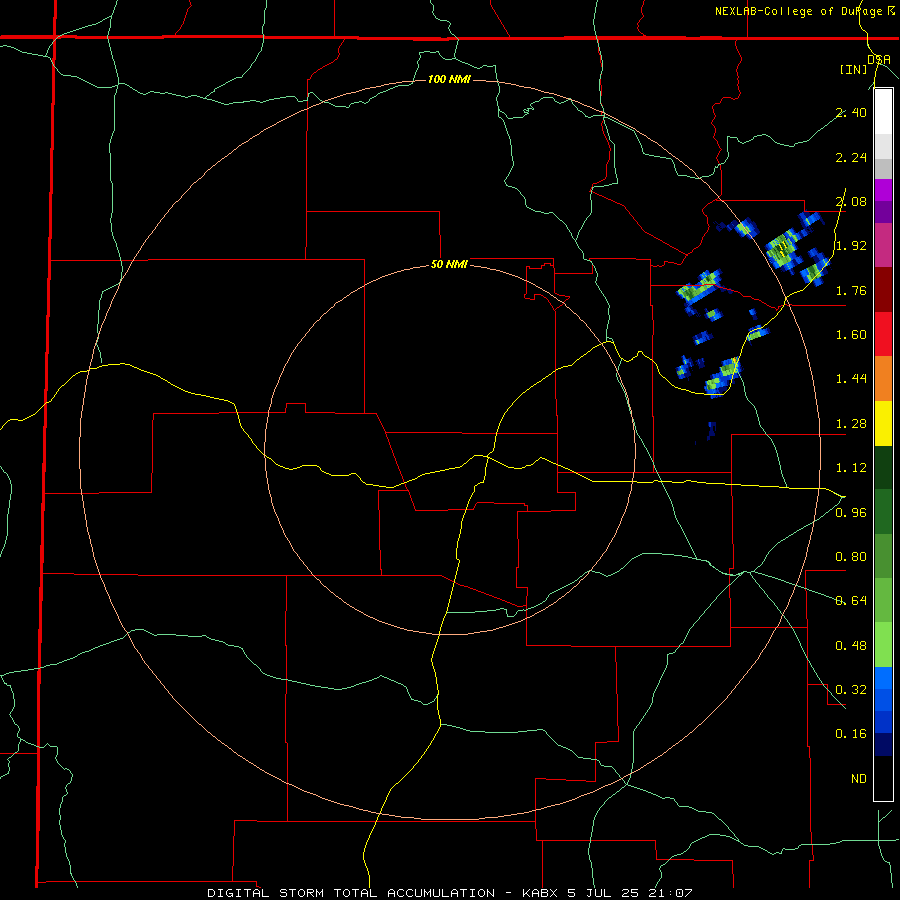This screenshot has width=900, height=900.
Task: Click the ND legend label
Action: pos(859,779)
